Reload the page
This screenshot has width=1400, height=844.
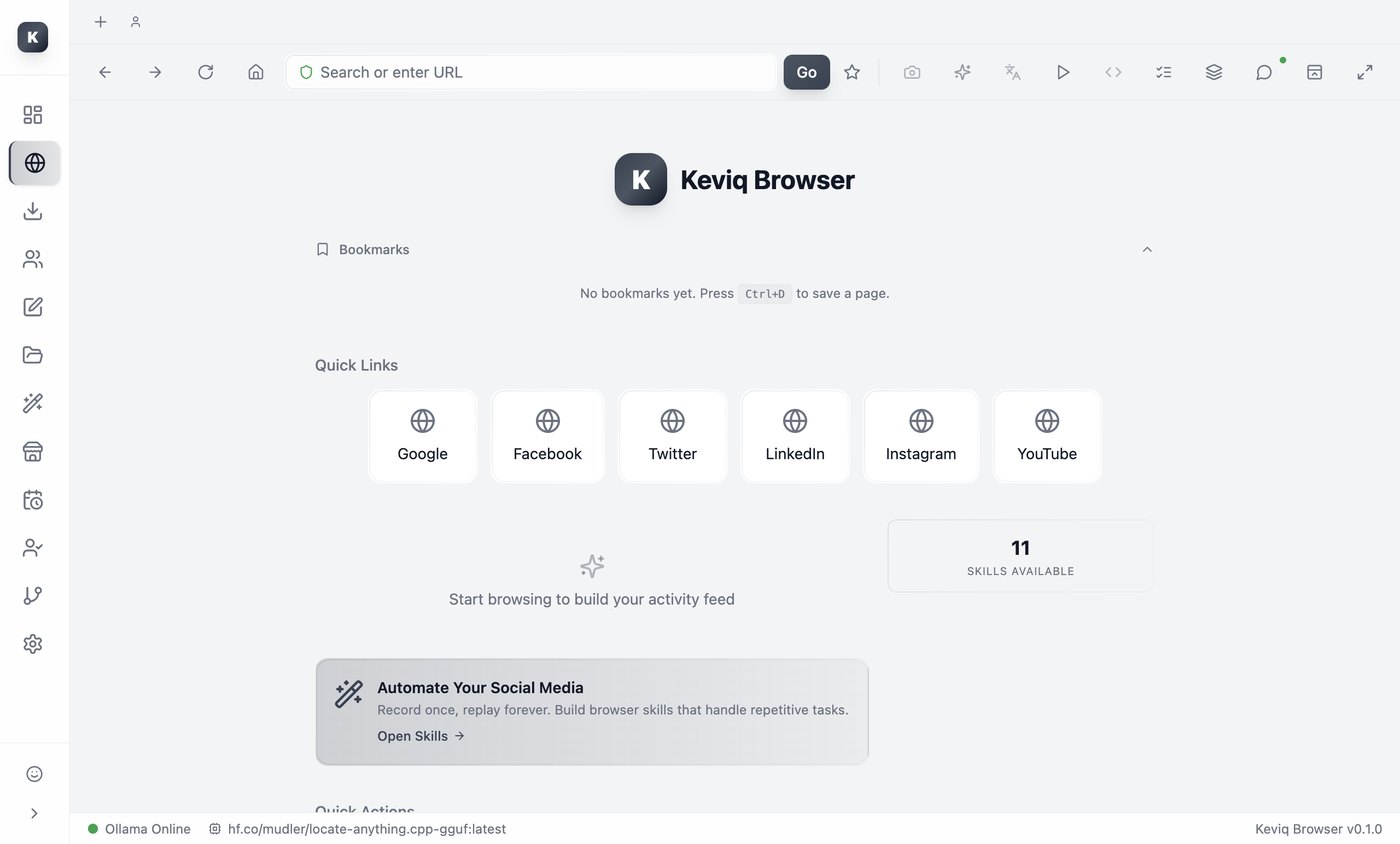pyautogui.click(x=206, y=72)
